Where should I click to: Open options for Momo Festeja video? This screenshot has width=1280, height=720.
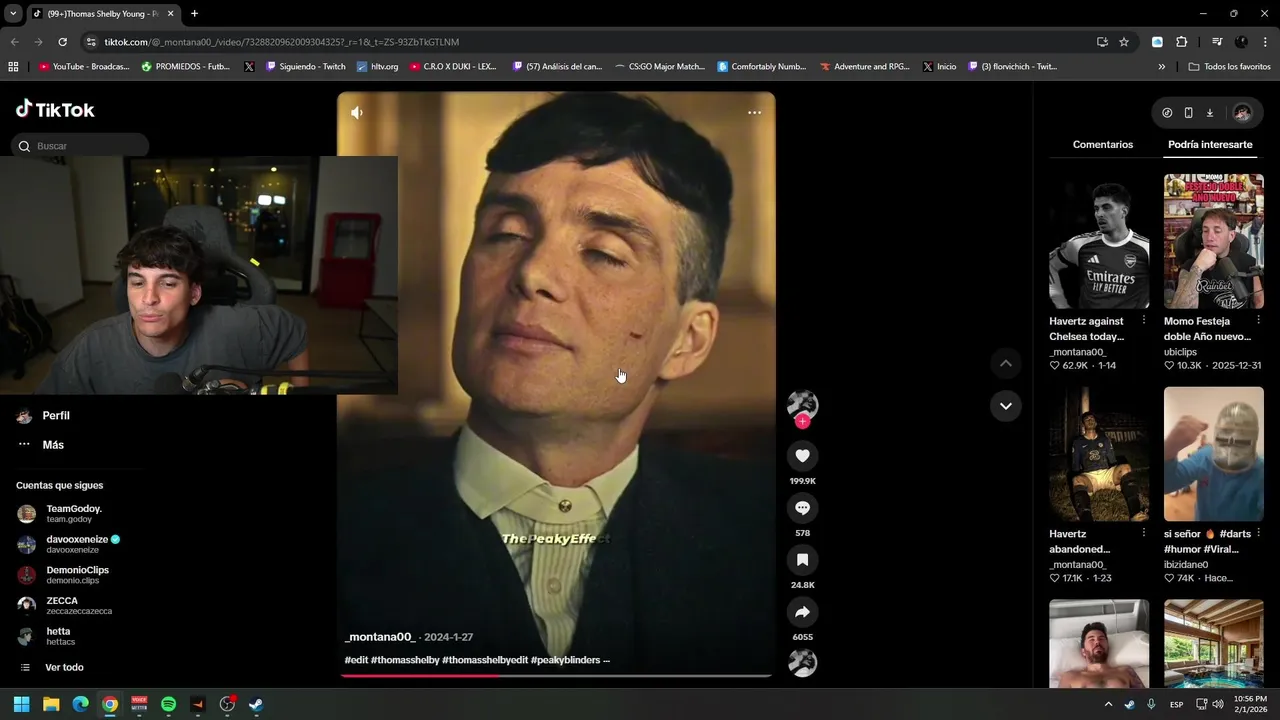tap(1258, 321)
